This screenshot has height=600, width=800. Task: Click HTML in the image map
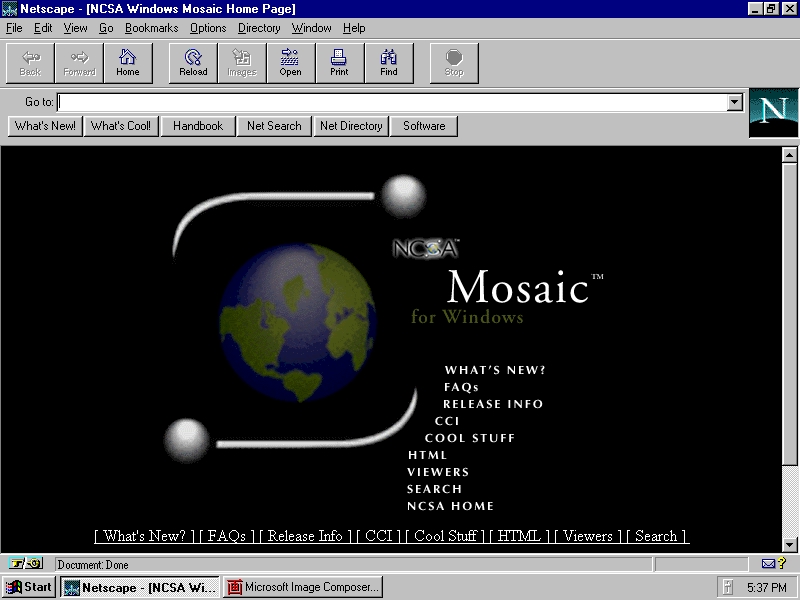pos(428,455)
